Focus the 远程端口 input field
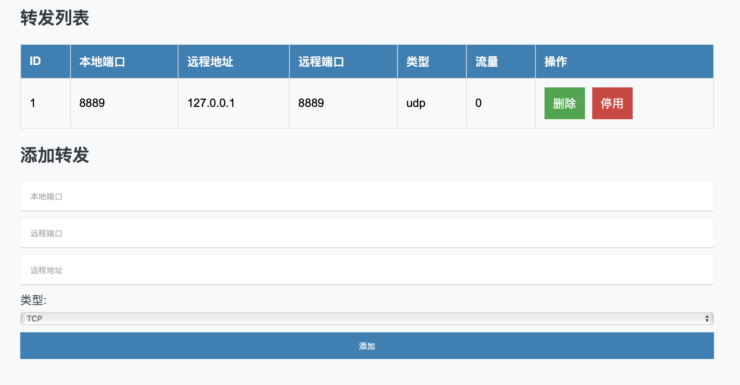The image size is (740, 385). 367,233
